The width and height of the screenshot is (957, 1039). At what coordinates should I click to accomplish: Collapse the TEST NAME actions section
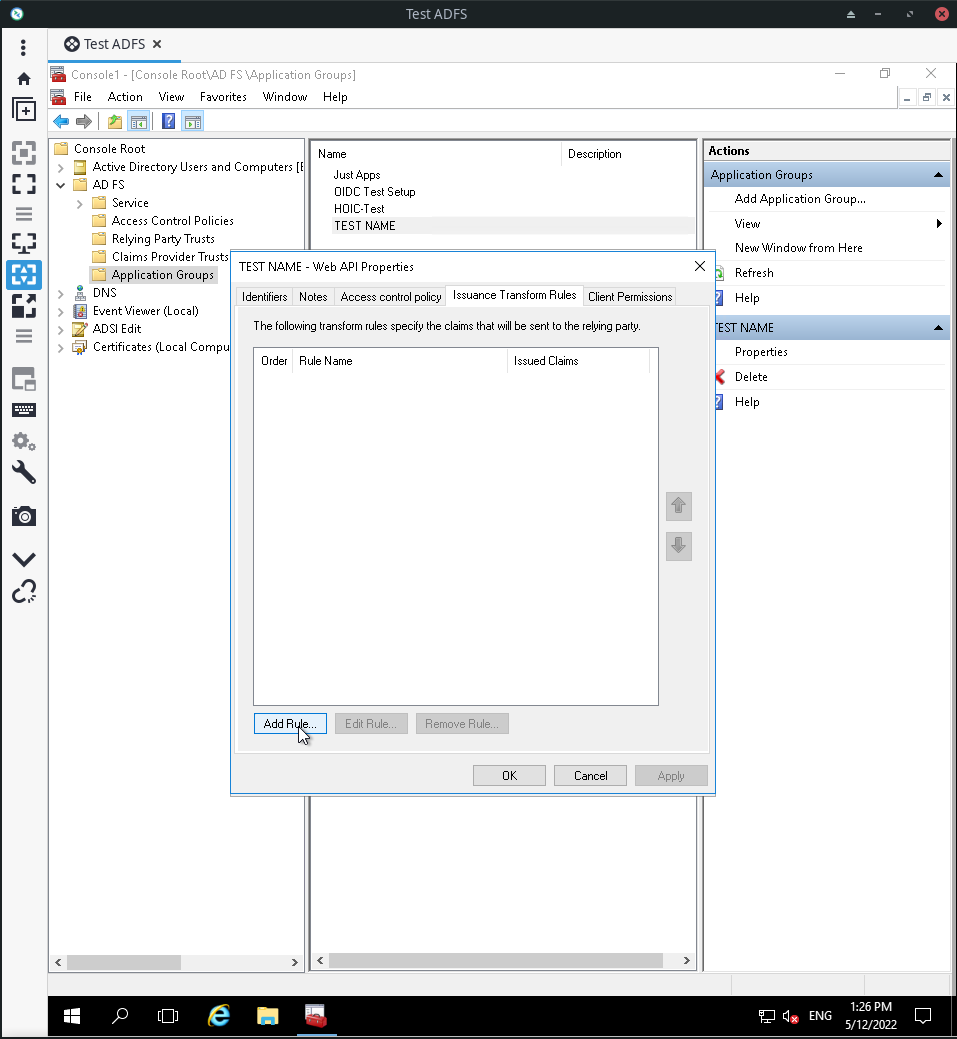(x=938, y=327)
